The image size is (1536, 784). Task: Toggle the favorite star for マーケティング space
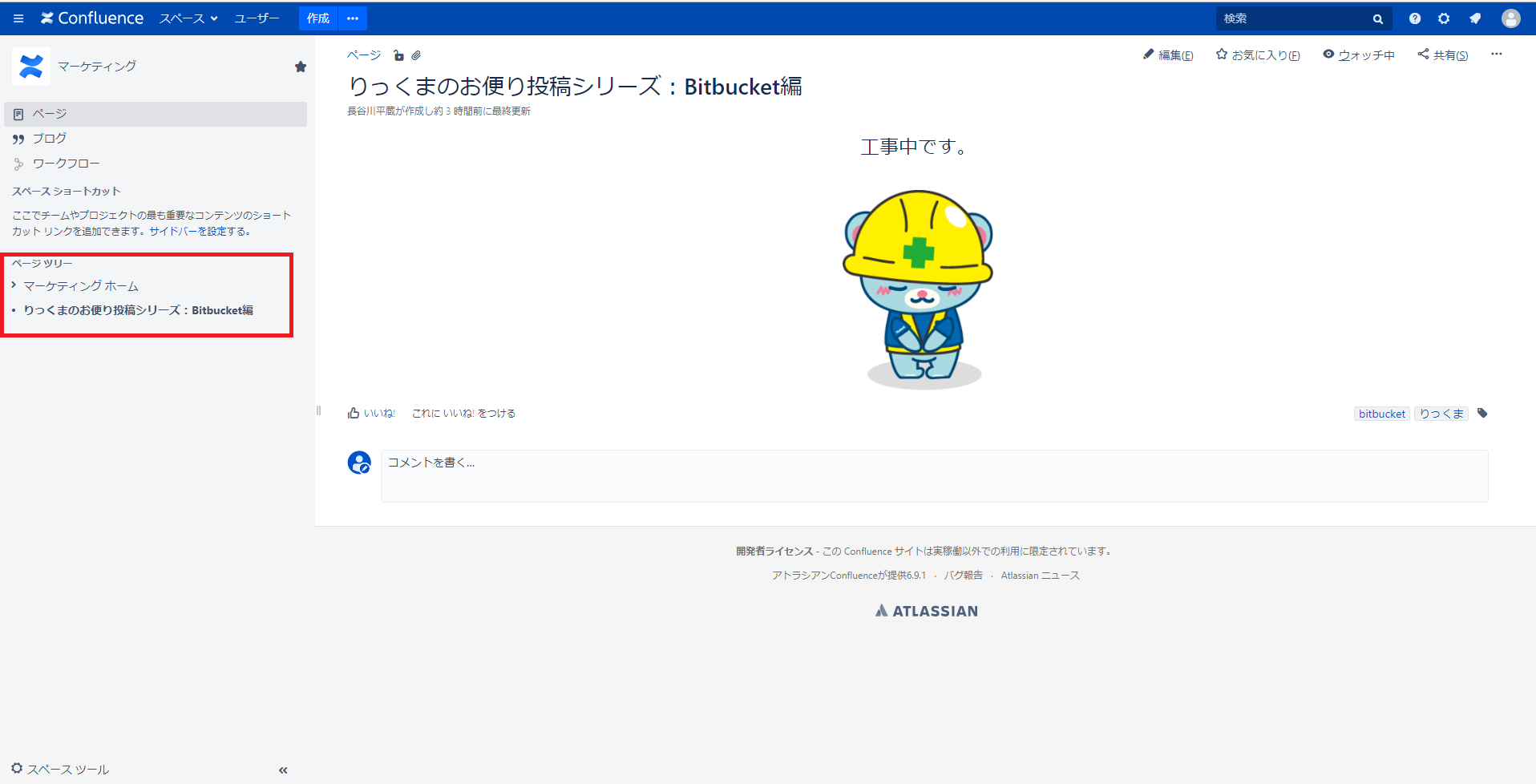(301, 67)
